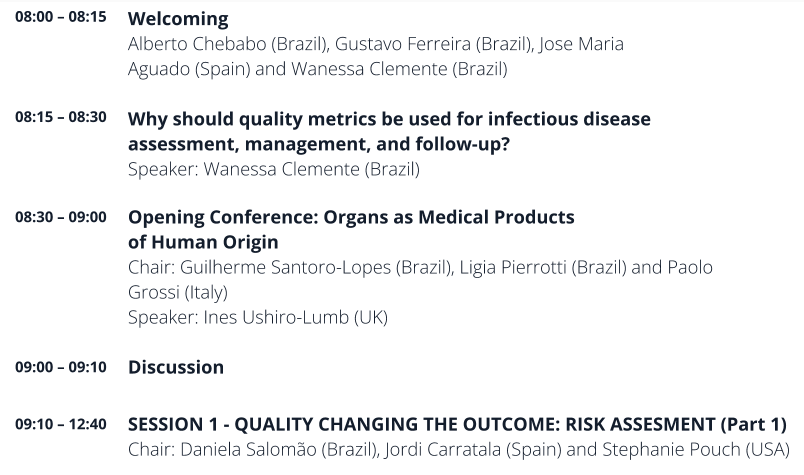Open the SESSION 1 Risk Assessment heading
This screenshot has height=475, width=804.
coord(457,424)
